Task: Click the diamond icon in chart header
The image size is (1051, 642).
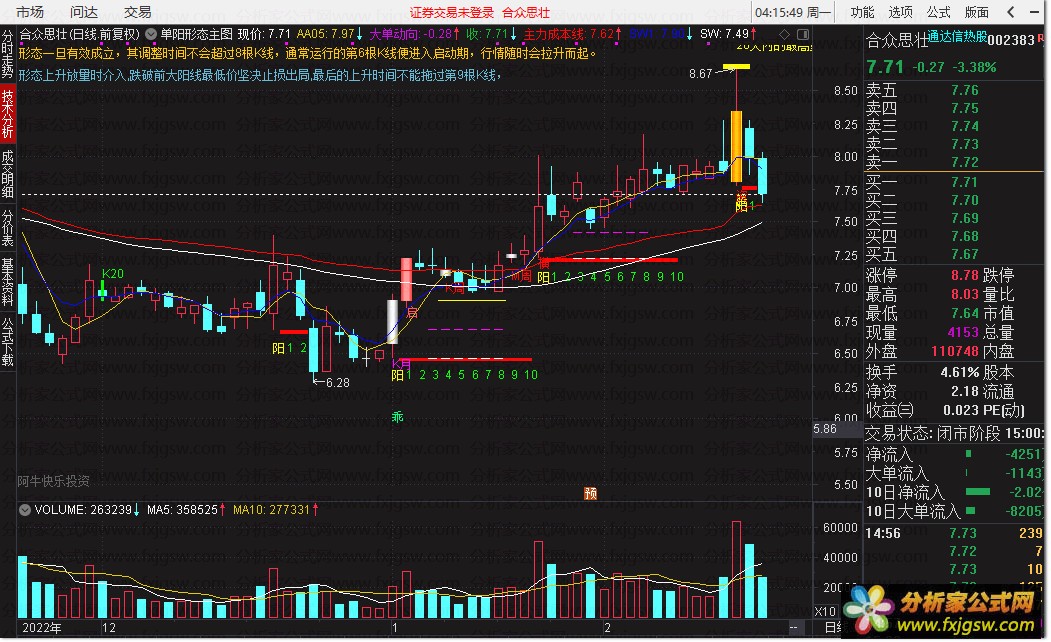Action: click(x=785, y=34)
